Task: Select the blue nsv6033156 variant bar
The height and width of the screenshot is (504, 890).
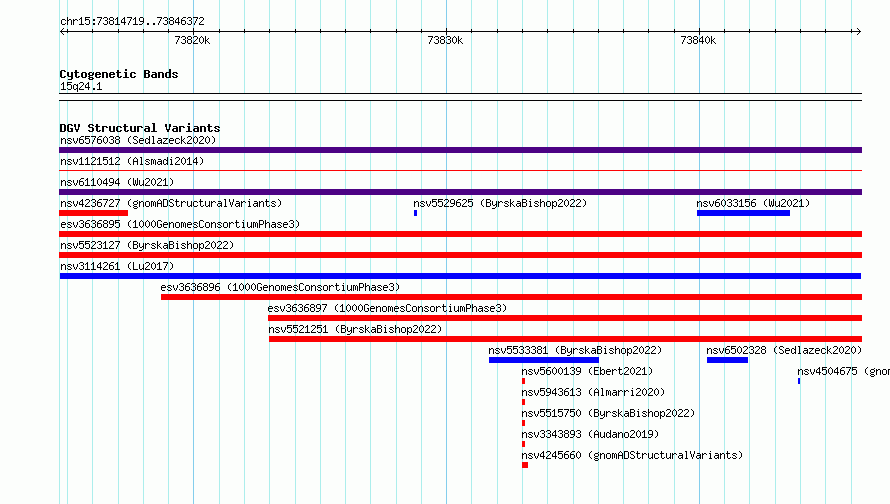Action: [x=744, y=213]
